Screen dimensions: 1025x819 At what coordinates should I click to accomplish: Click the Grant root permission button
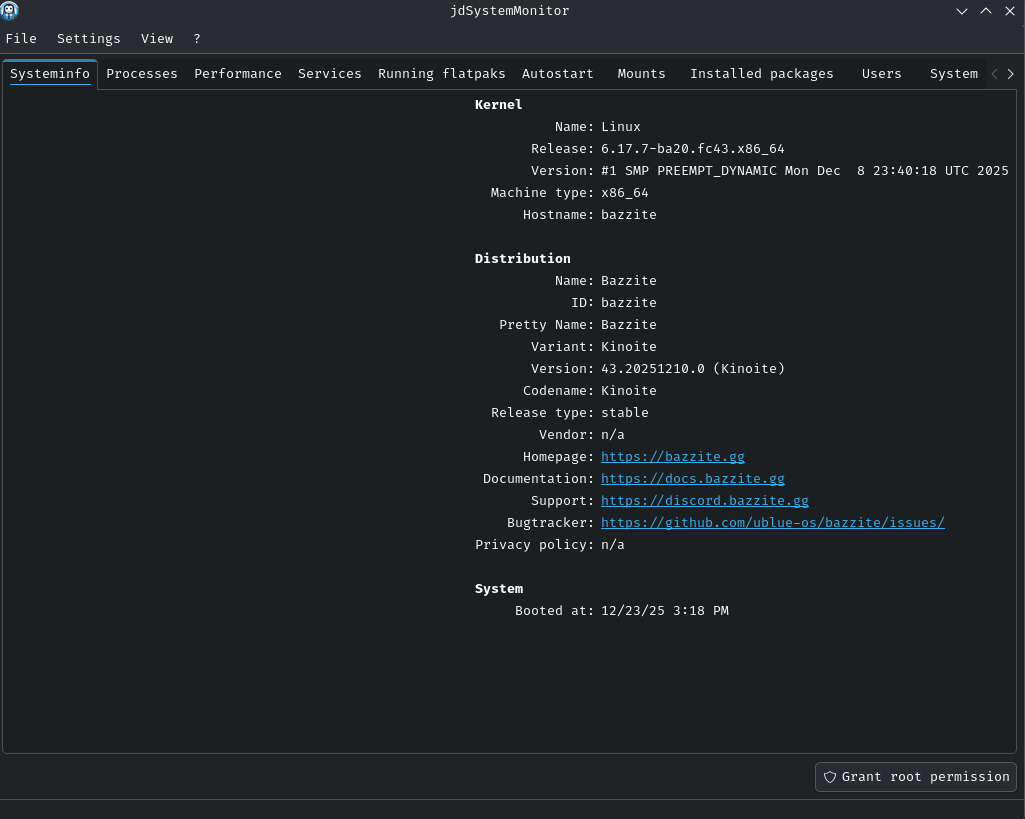pos(915,777)
